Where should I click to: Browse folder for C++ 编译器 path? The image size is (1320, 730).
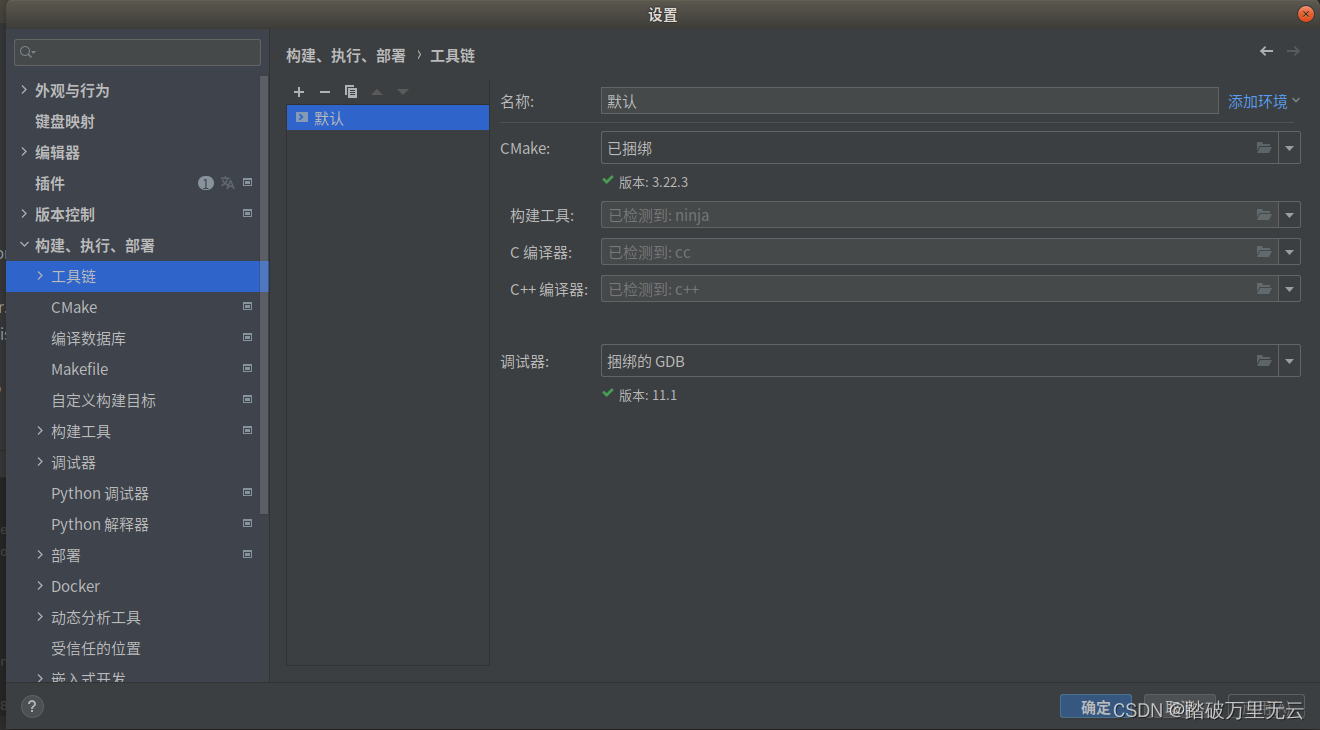coord(1264,289)
